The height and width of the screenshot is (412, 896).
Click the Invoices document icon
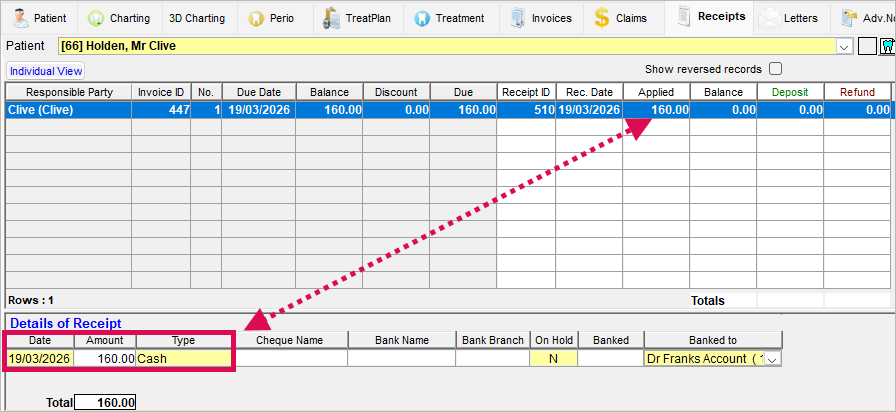(518, 18)
